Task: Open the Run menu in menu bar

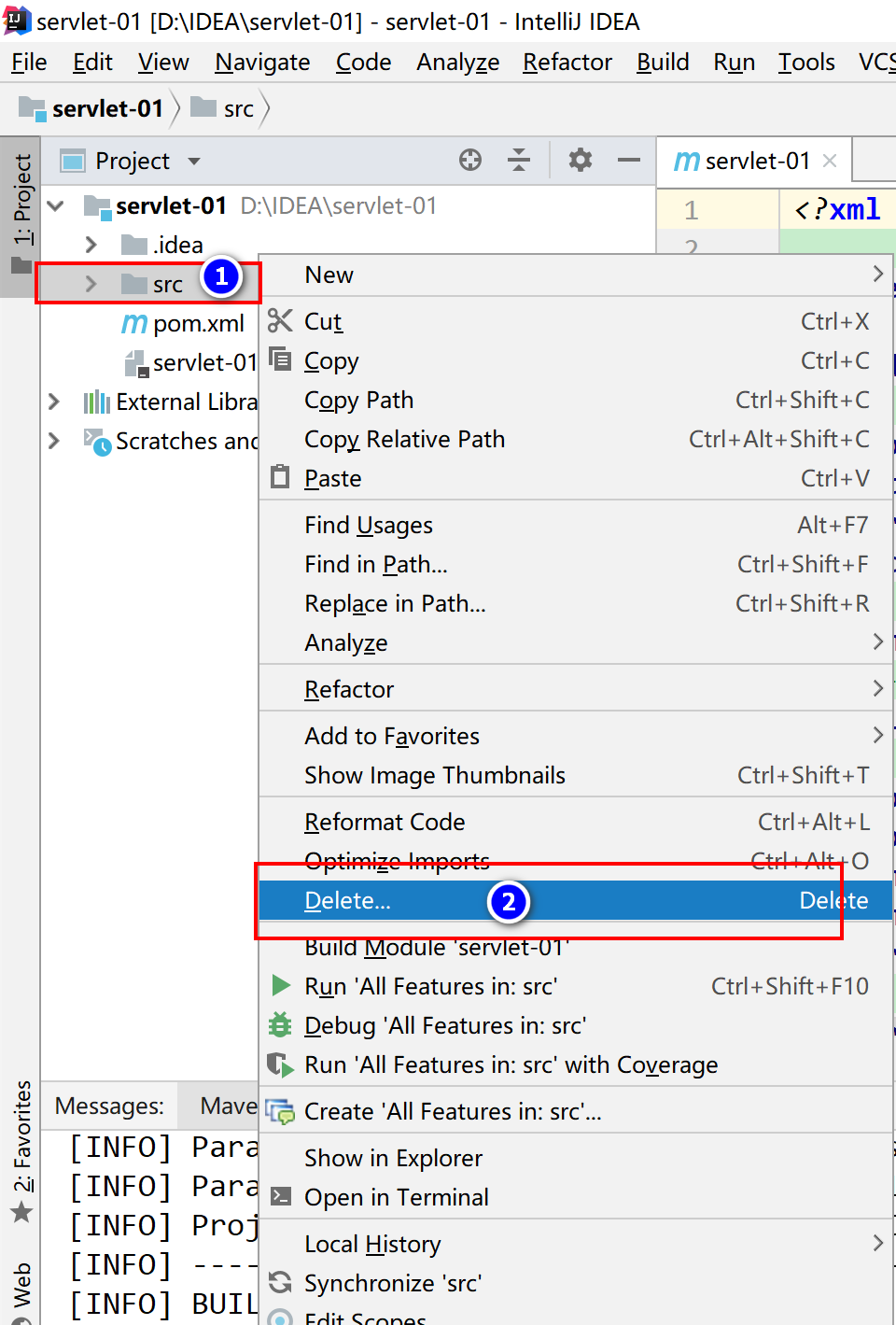Action: pyautogui.click(x=734, y=62)
